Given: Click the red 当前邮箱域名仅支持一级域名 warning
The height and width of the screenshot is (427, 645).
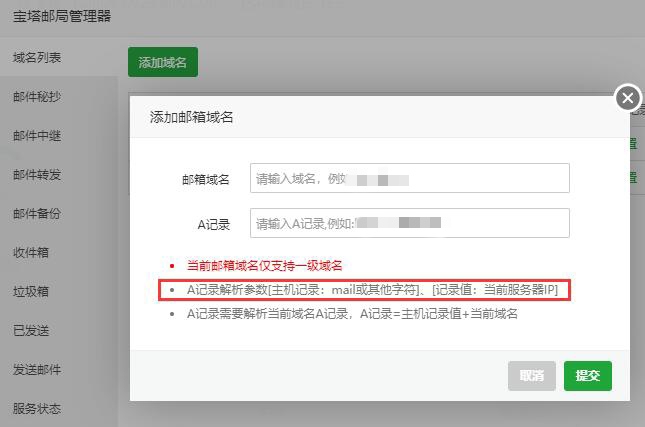Looking at the screenshot, I should coord(265,266).
